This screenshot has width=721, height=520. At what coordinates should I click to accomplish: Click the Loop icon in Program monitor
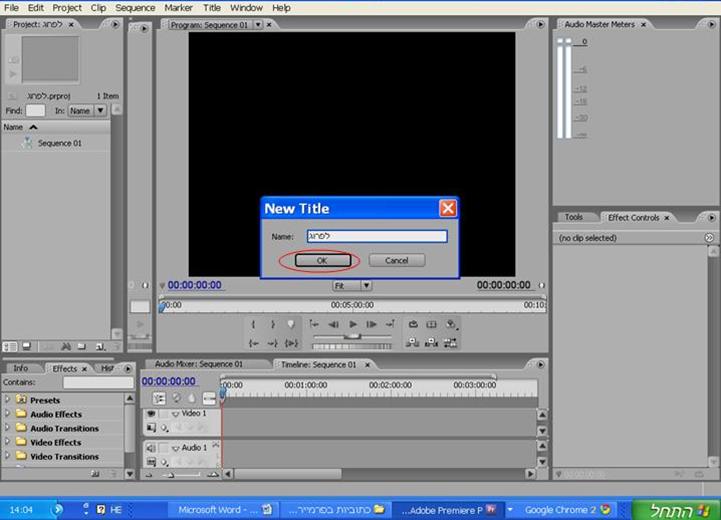click(413, 324)
